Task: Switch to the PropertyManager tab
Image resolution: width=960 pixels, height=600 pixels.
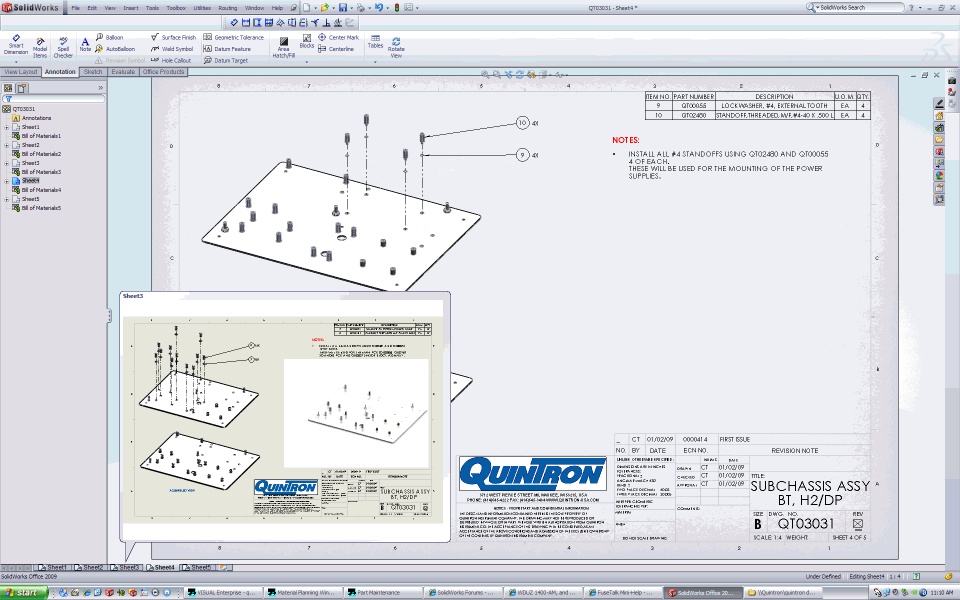Action: [21, 88]
